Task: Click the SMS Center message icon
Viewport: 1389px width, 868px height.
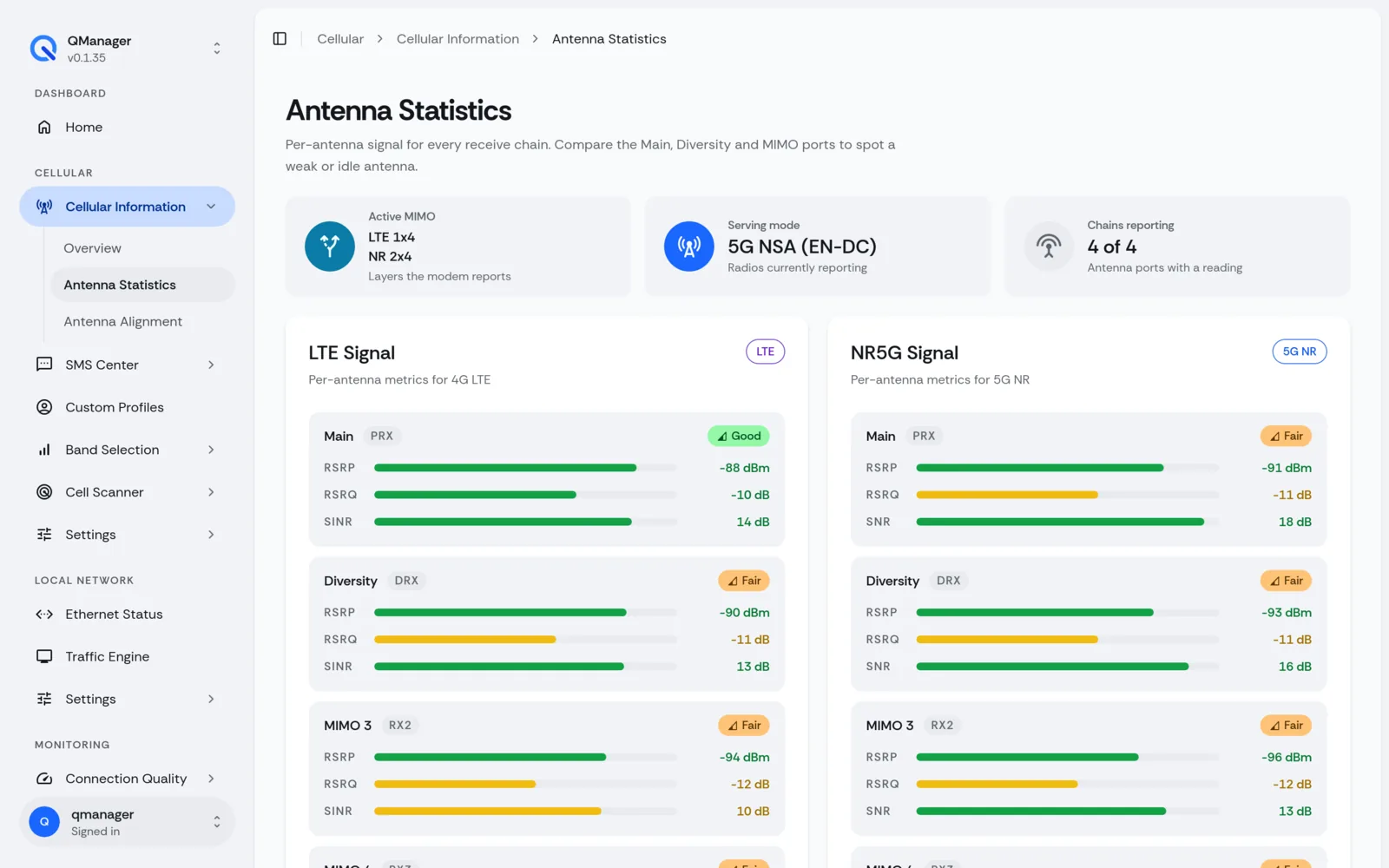Action: pyautogui.click(x=44, y=365)
